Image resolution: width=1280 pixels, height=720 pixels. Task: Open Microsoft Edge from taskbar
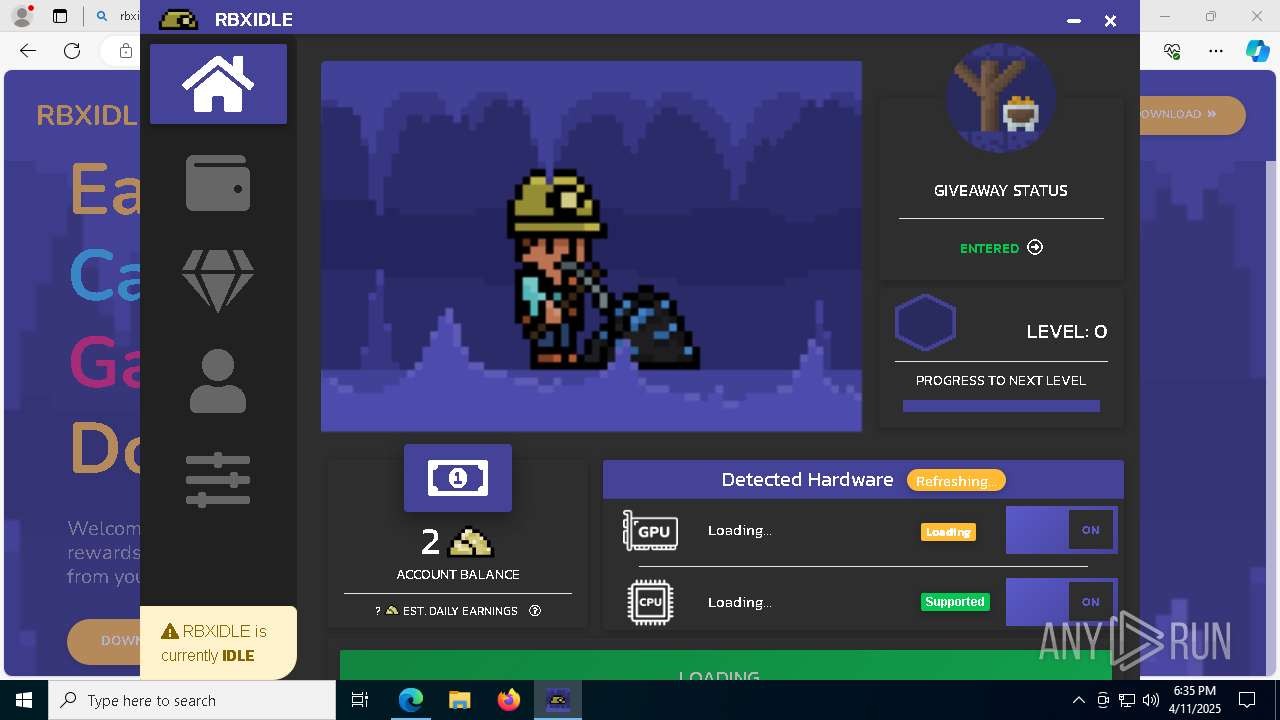click(x=411, y=700)
